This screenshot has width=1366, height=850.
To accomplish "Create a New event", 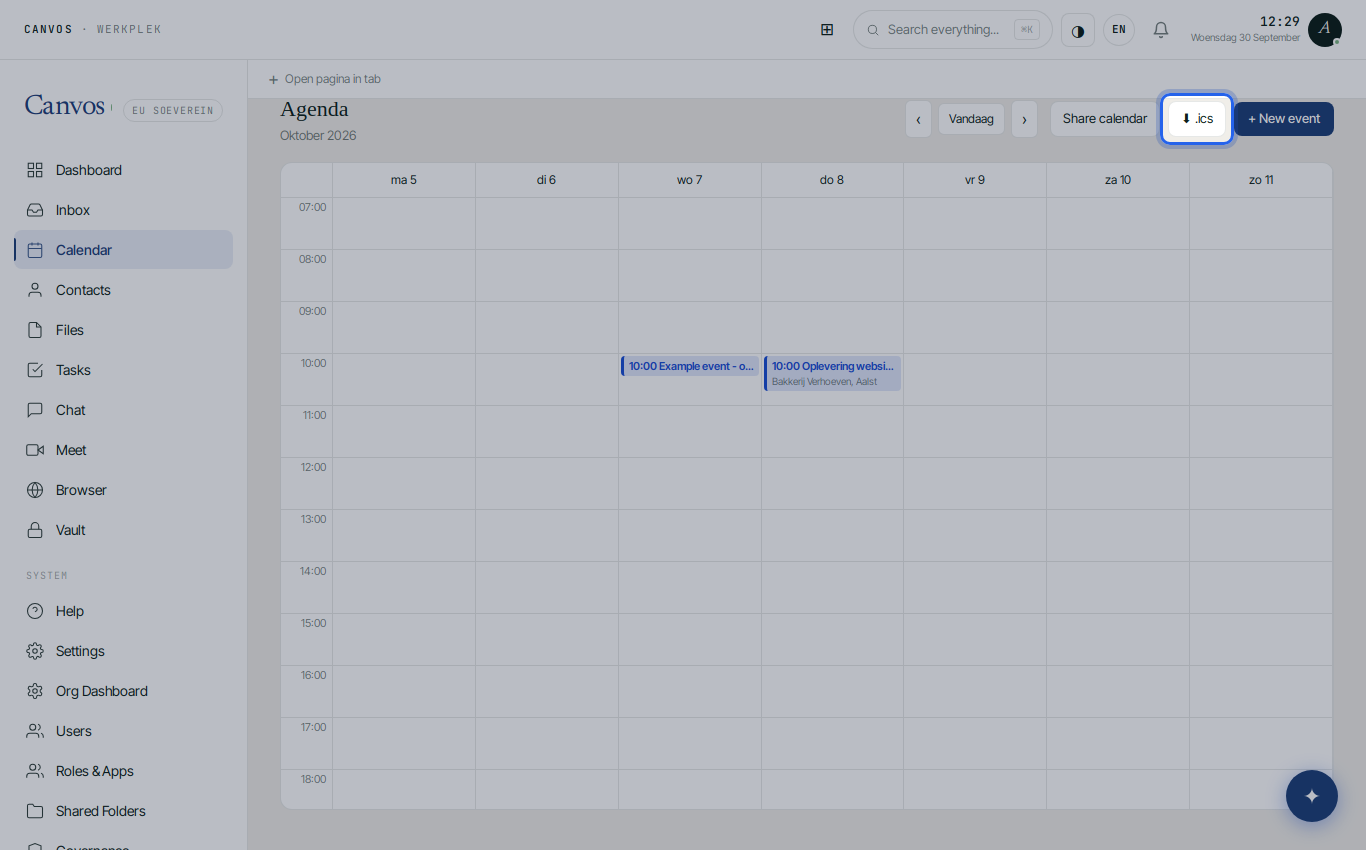I will 1284,119.
